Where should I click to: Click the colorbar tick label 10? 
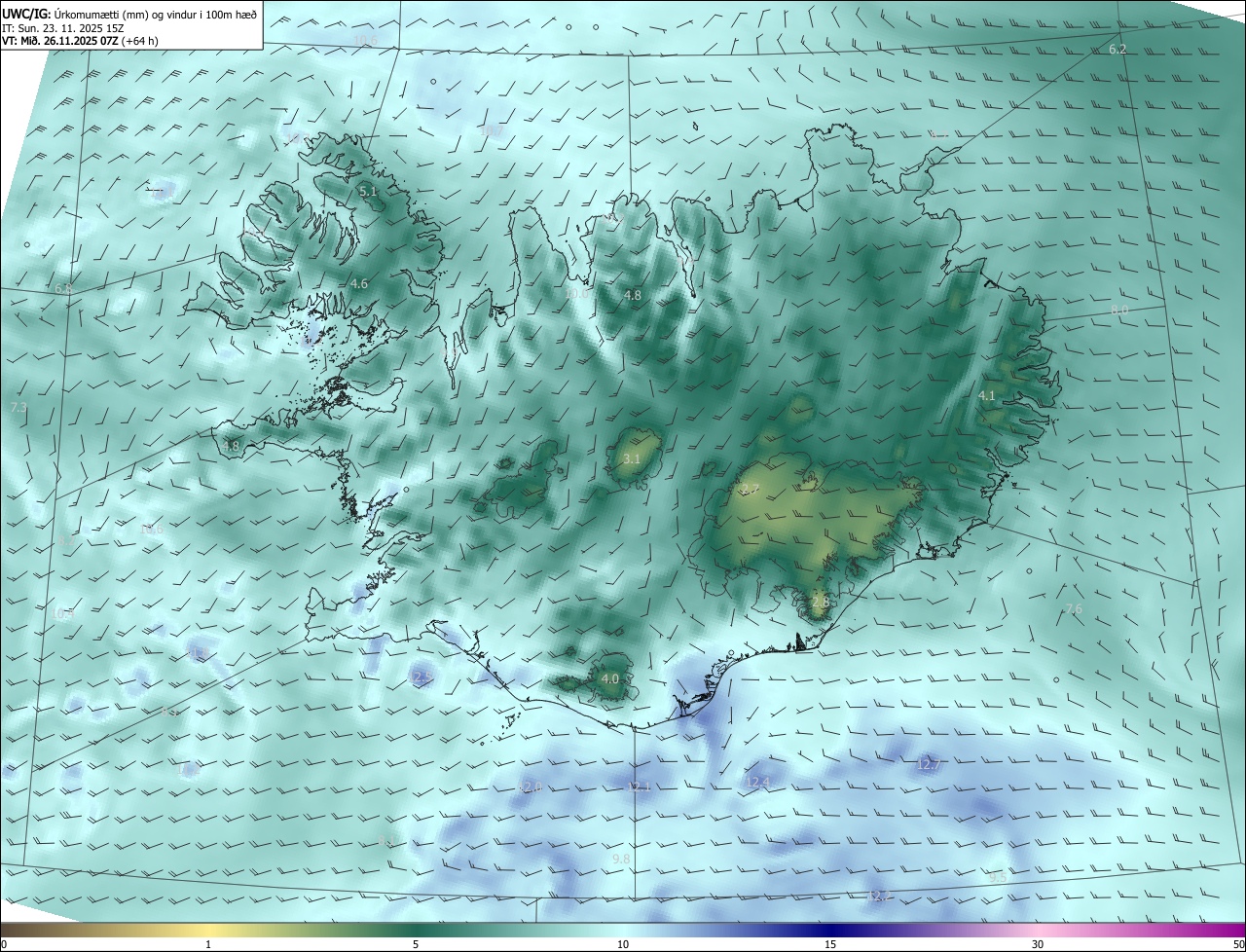[623, 944]
